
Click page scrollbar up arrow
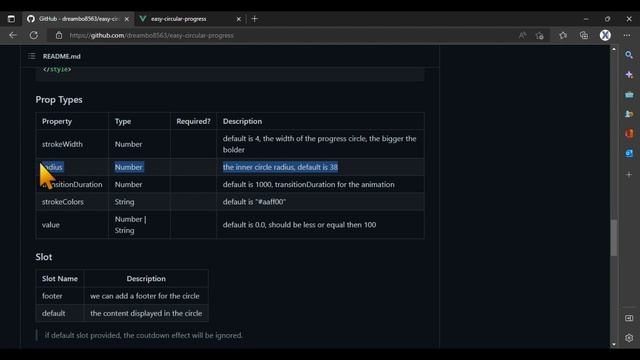613,49
